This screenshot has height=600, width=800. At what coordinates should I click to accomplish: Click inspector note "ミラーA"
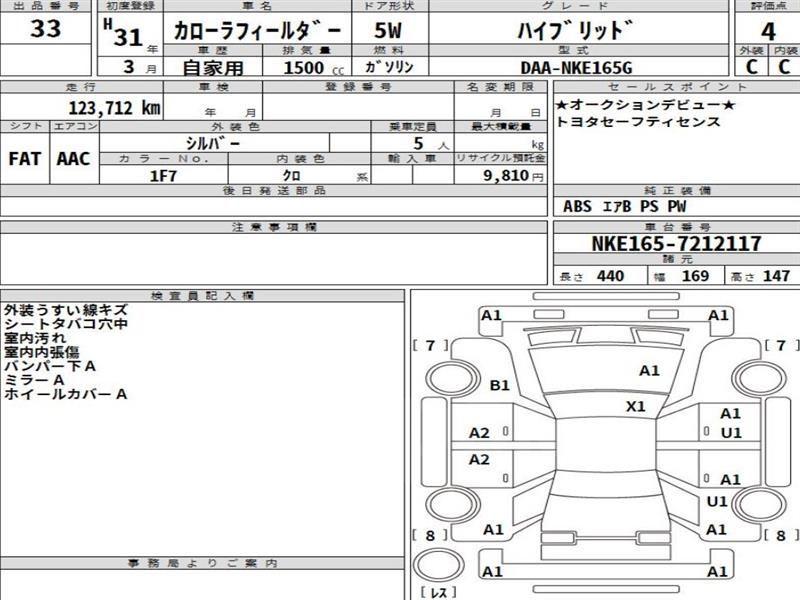34,380
